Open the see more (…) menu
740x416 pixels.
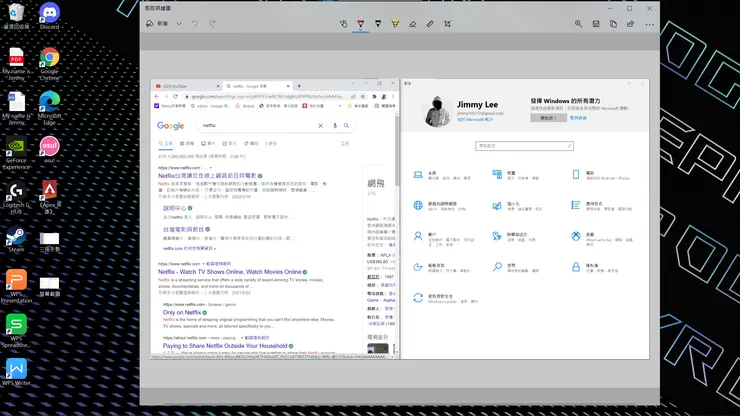650,24
